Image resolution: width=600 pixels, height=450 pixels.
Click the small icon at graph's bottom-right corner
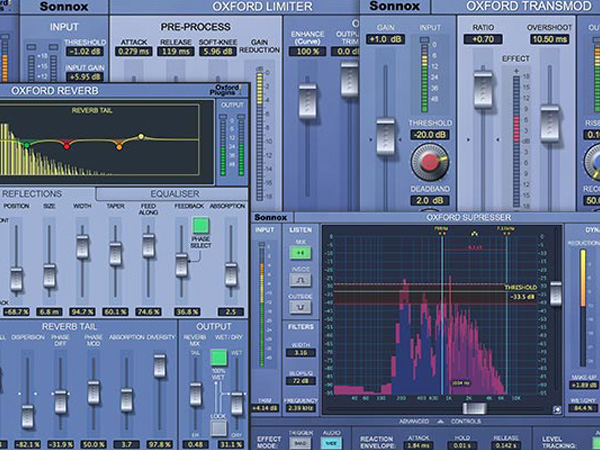pyautogui.click(x=556, y=409)
